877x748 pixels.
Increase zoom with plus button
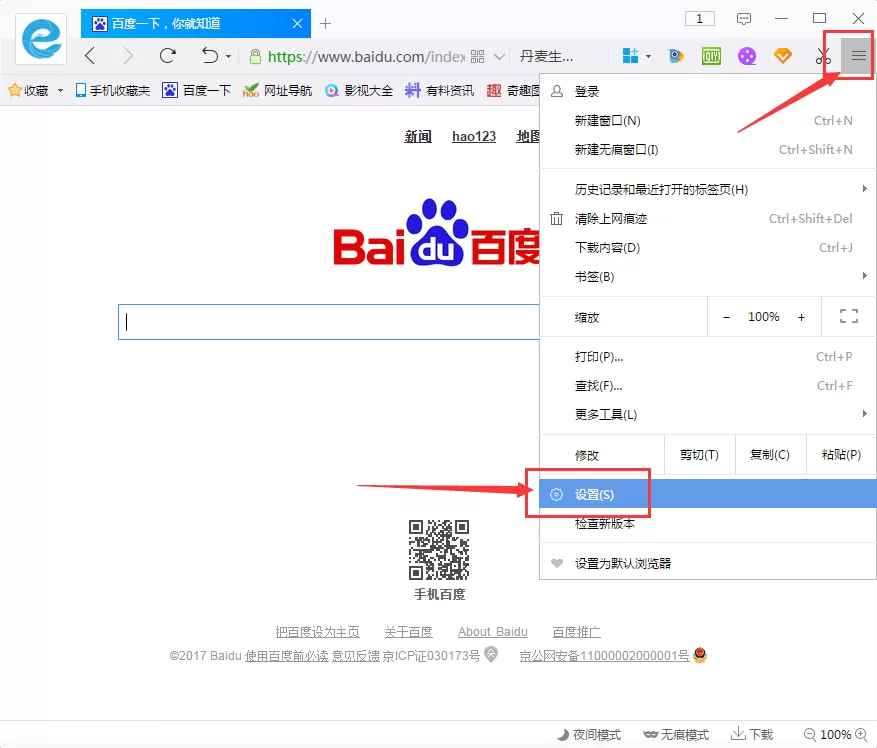[801, 317]
